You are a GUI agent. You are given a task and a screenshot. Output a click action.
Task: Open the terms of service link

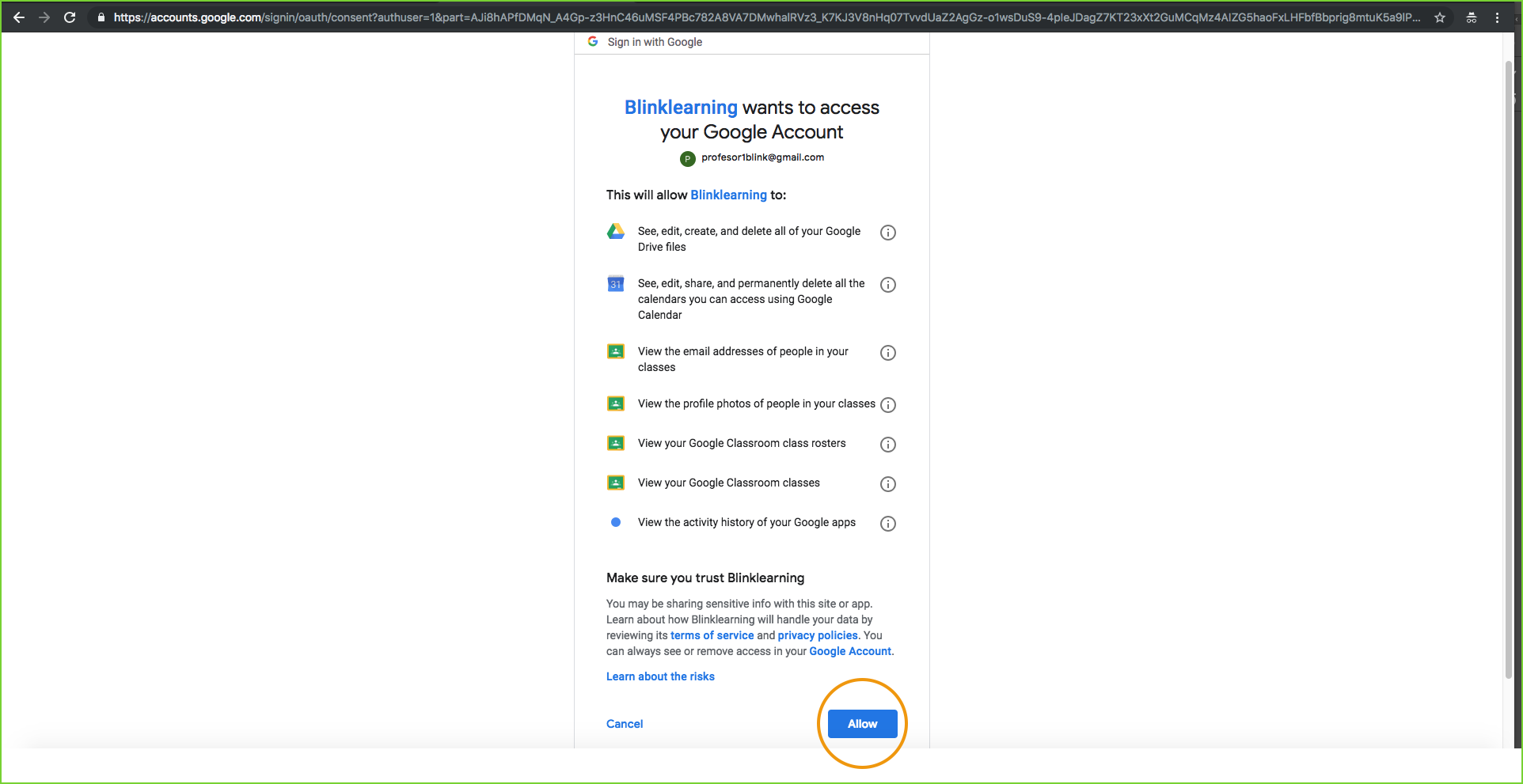tap(712, 635)
